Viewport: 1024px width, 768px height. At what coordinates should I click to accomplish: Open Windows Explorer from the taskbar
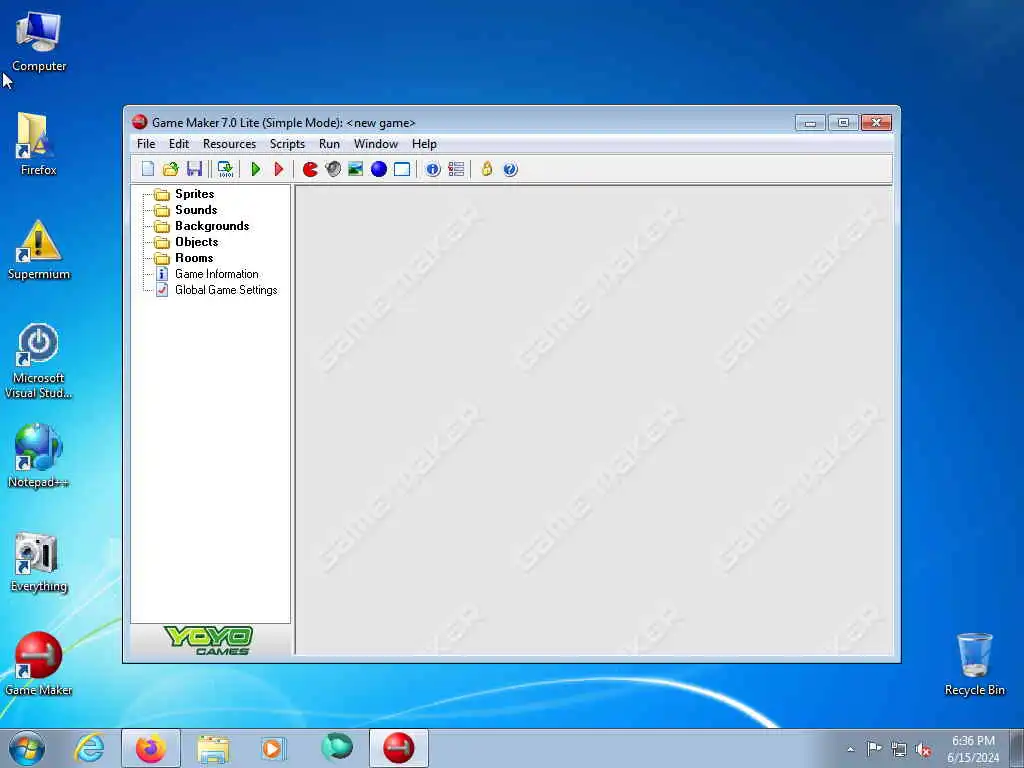click(x=213, y=748)
